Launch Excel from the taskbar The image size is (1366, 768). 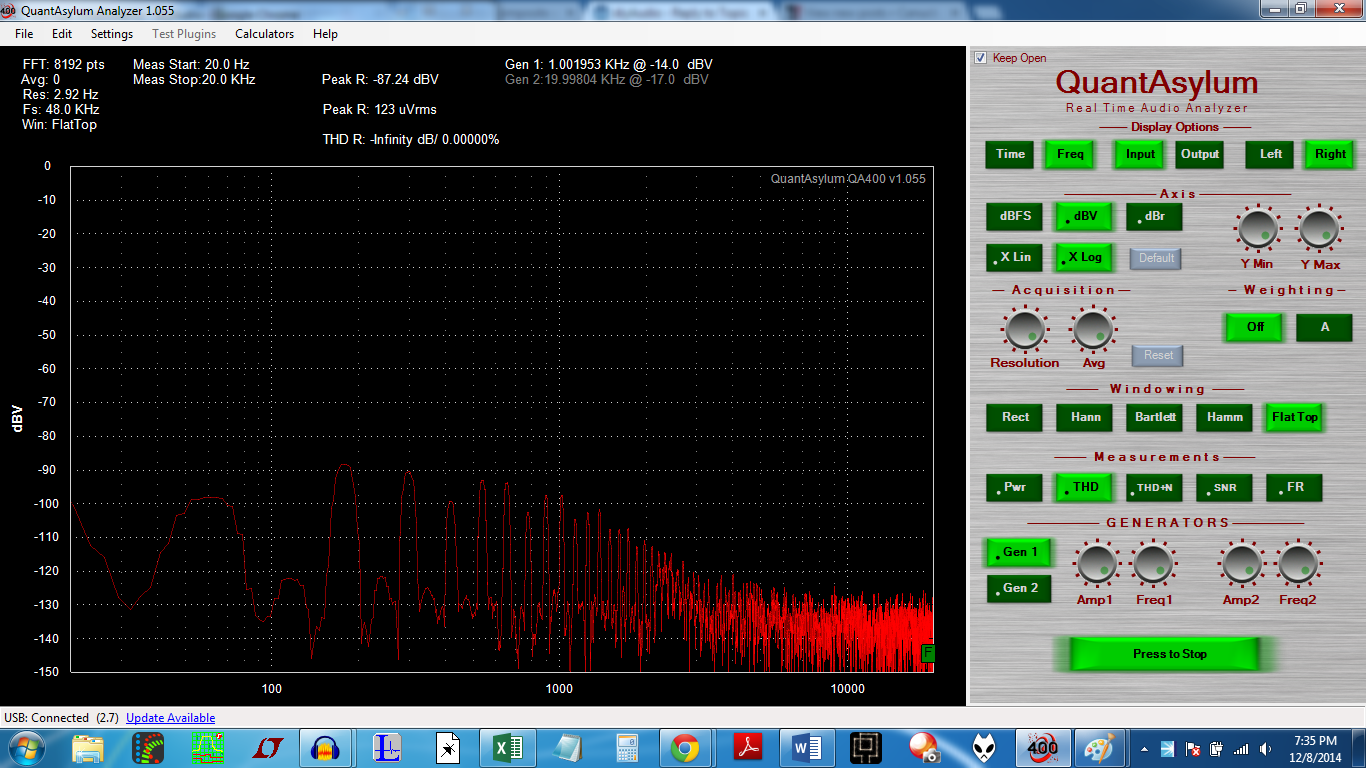click(x=509, y=748)
